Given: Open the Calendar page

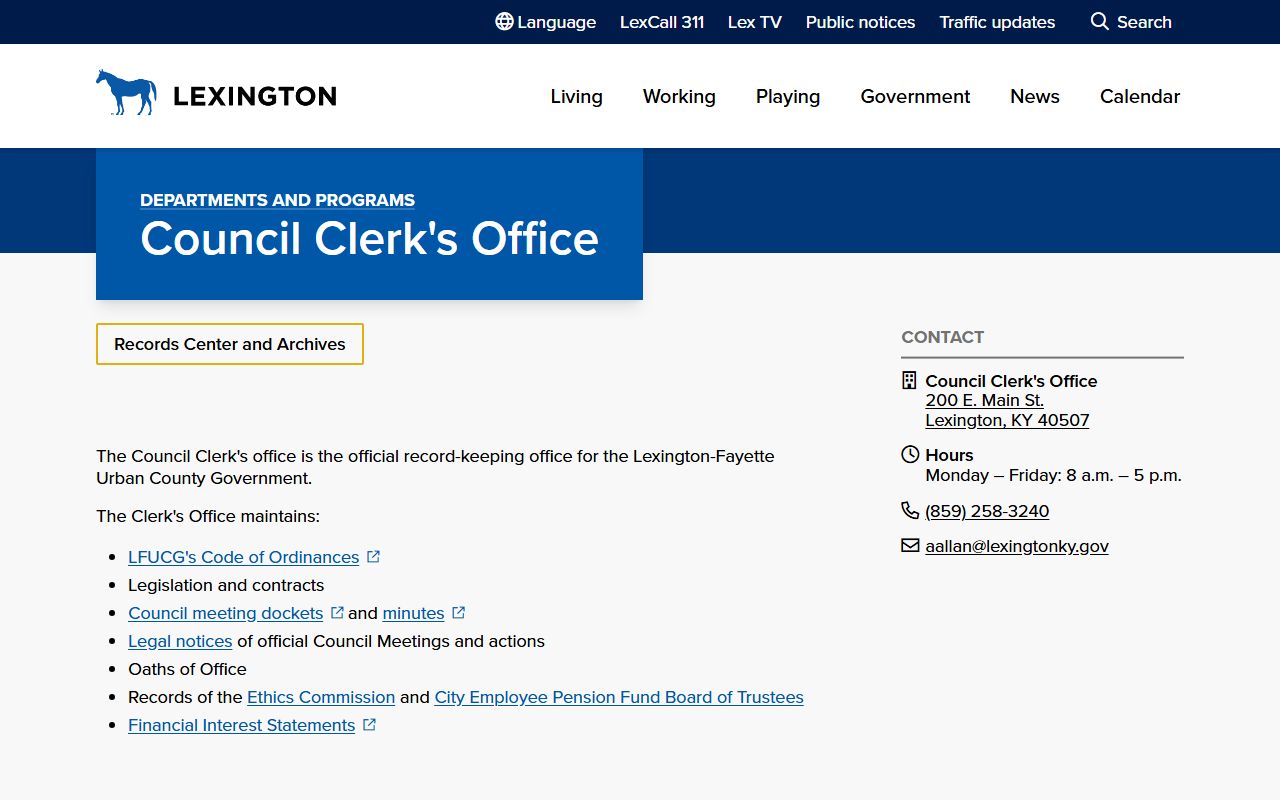Looking at the screenshot, I should click(x=1140, y=97).
